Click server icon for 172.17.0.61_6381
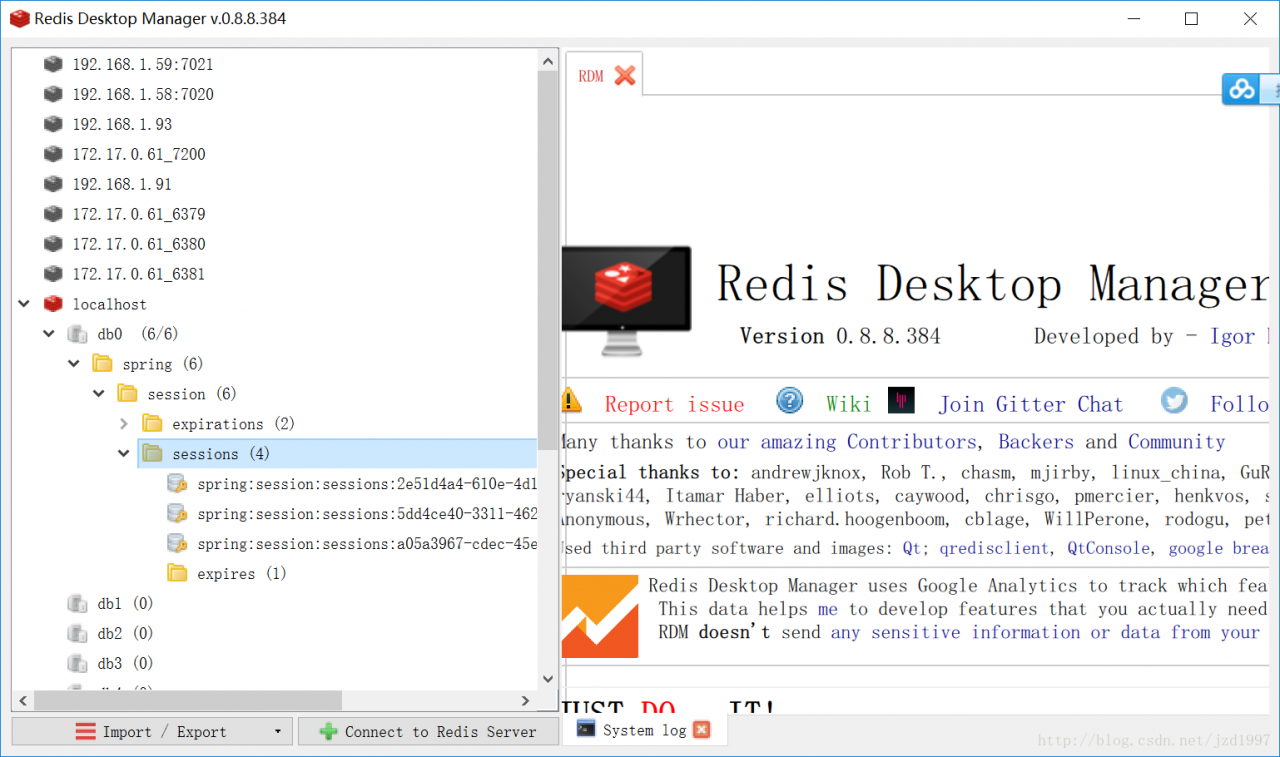The image size is (1280, 757). (53, 274)
